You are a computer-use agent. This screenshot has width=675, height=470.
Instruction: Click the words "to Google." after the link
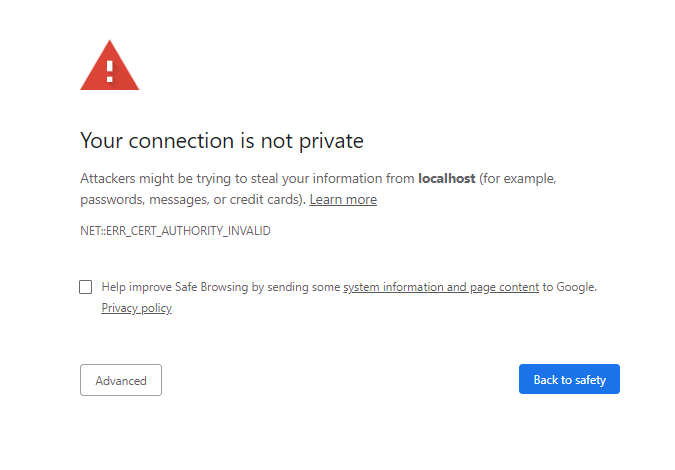pyautogui.click(x=569, y=287)
